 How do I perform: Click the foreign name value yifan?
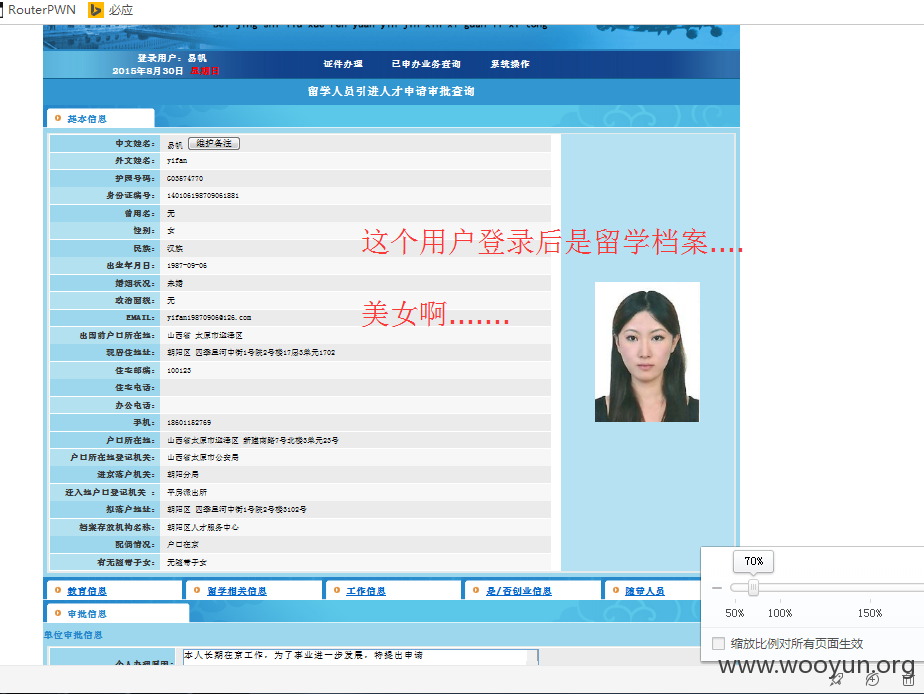[x=177, y=161]
